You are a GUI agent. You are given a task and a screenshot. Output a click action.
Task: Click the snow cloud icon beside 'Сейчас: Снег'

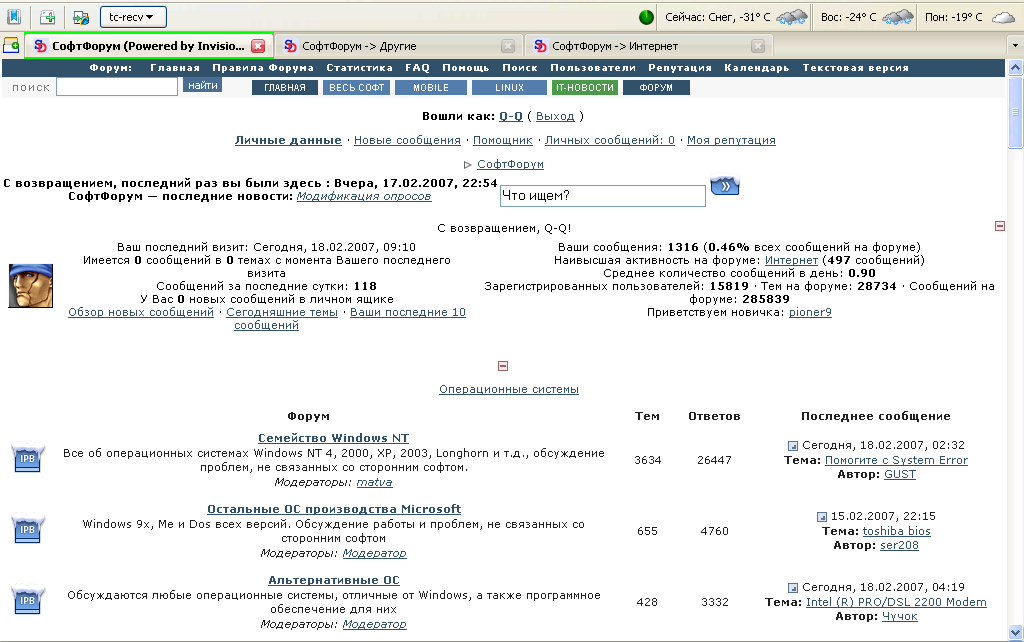coord(792,17)
